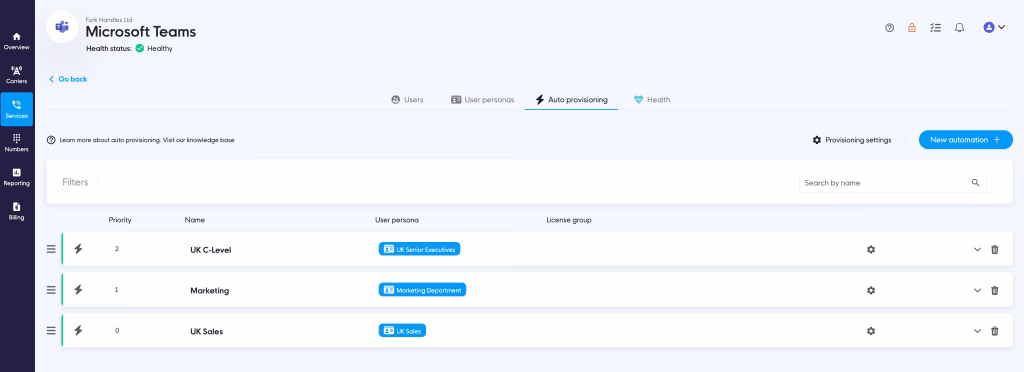Click the orange lock icon in header
The image size is (1024, 372).
tap(912, 27)
